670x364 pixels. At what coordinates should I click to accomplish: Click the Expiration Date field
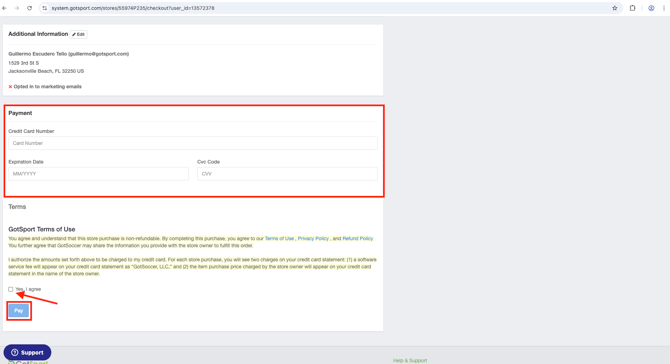98,174
